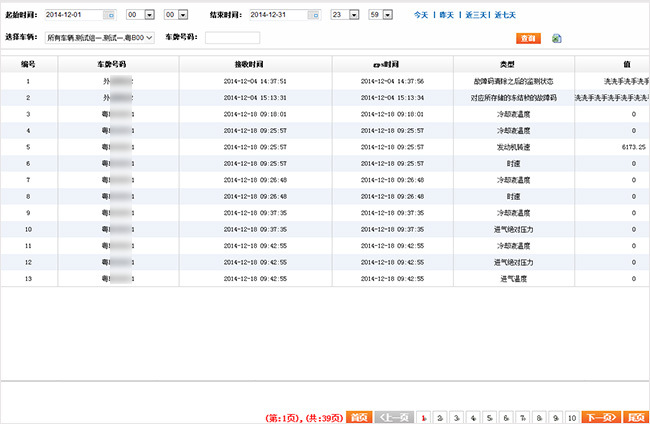Go to page 10 in pagination
650x424 pixels.
[572, 418]
